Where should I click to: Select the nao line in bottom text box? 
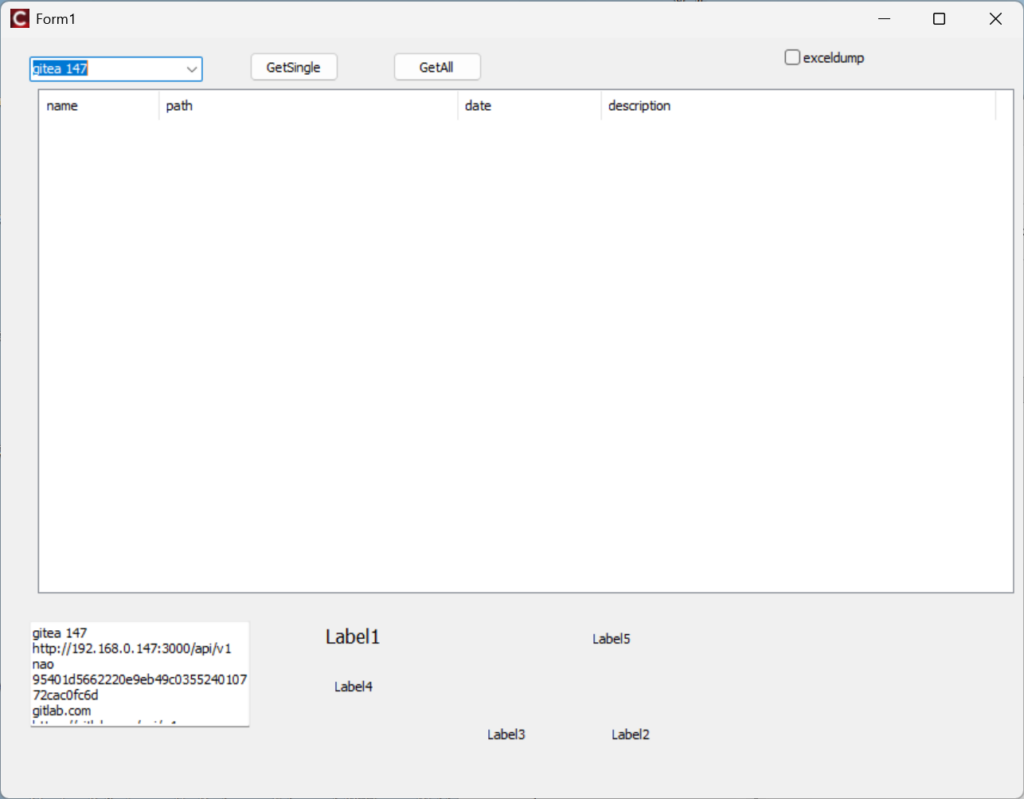tap(43, 664)
